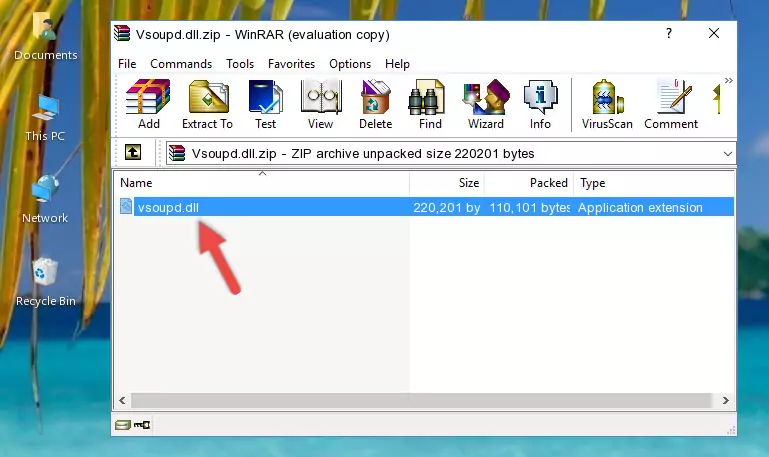This screenshot has height=457, width=769.
Task: Click the horizontal scrollbar track
Action: click(421, 401)
